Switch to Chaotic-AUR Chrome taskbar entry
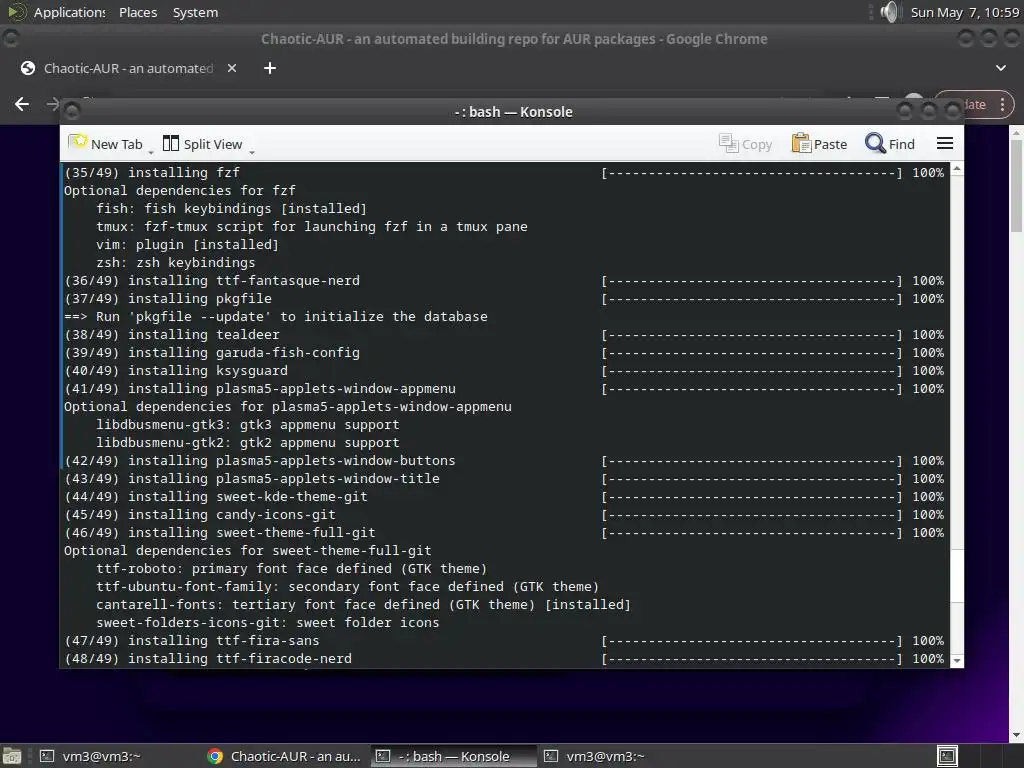Screen dimensions: 1024x768 point(284,756)
